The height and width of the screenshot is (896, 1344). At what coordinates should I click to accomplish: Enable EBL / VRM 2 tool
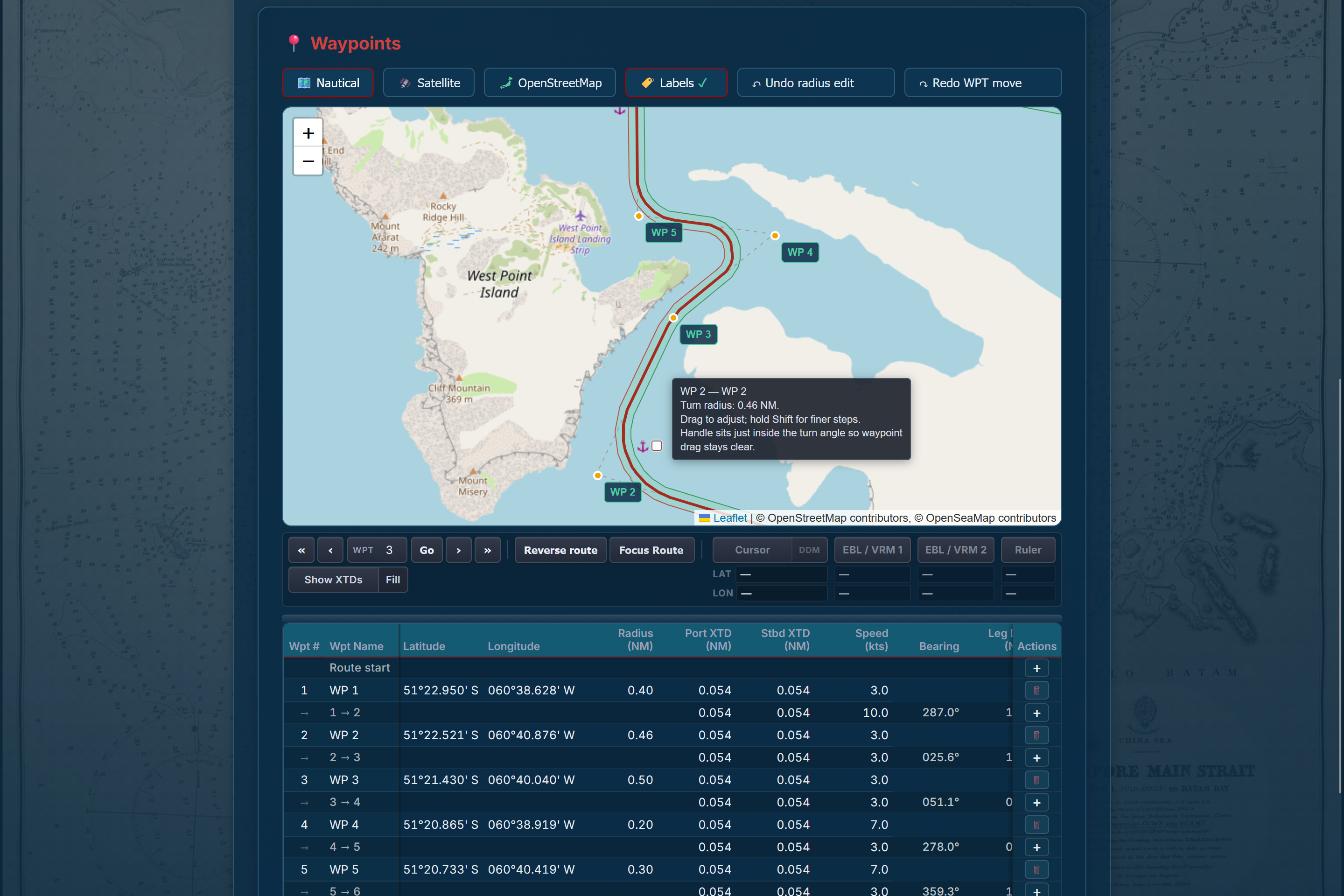point(955,550)
